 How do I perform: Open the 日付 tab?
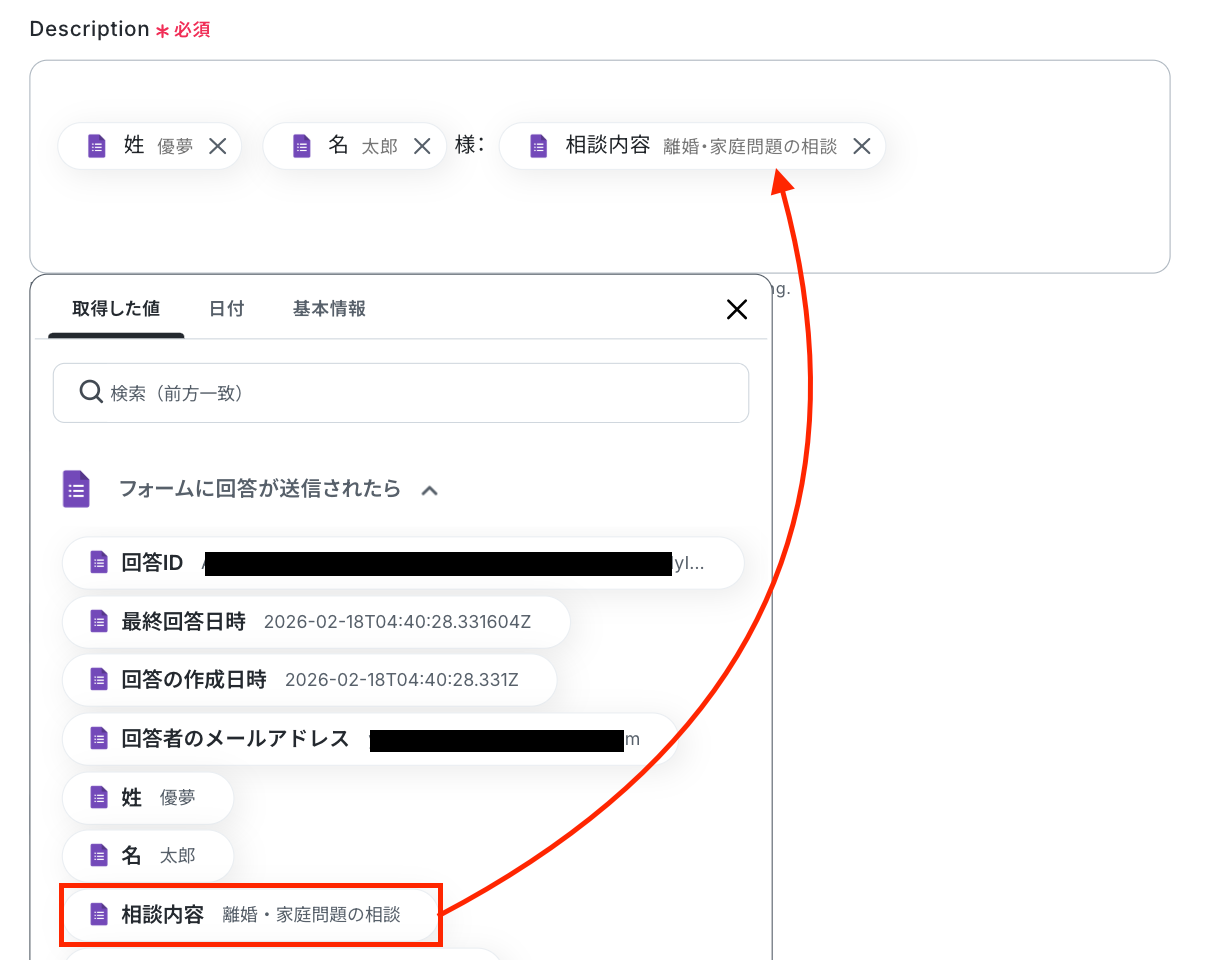[226, 309]
